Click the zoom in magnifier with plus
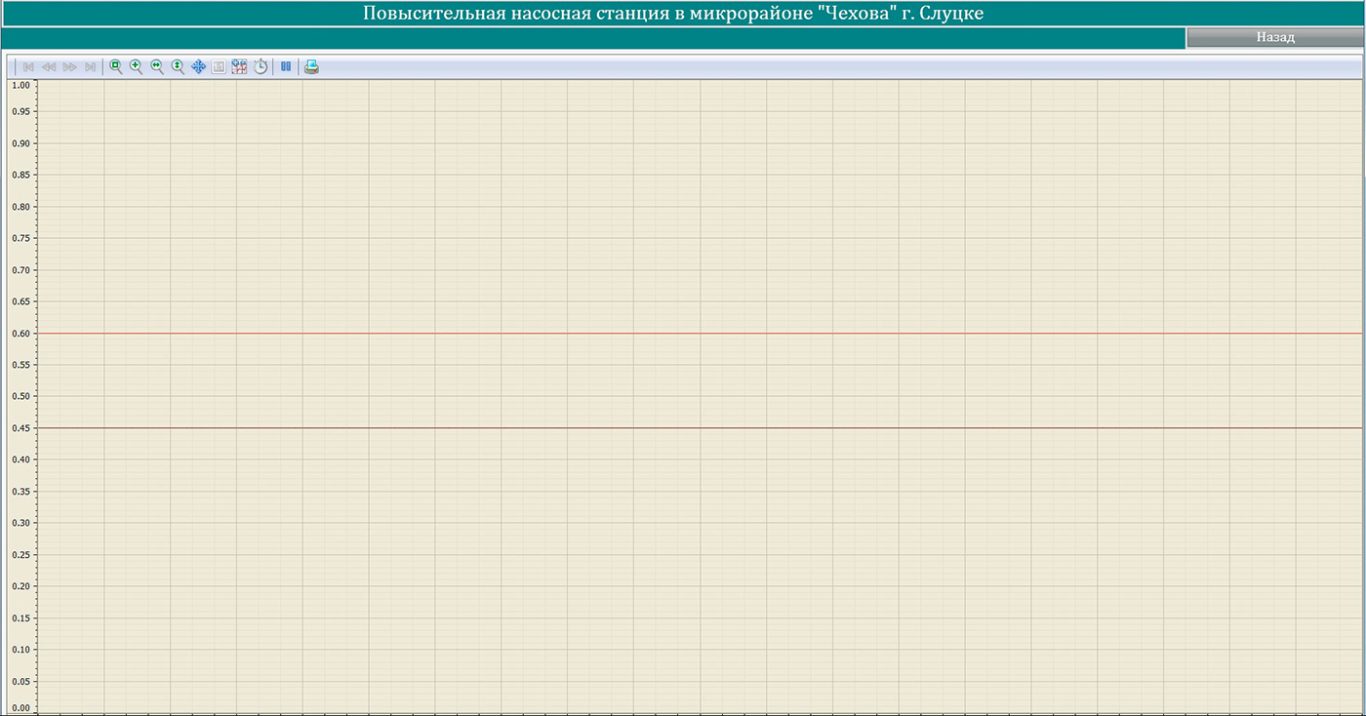This screenshot has width=1366, height=716. point(136,67)
